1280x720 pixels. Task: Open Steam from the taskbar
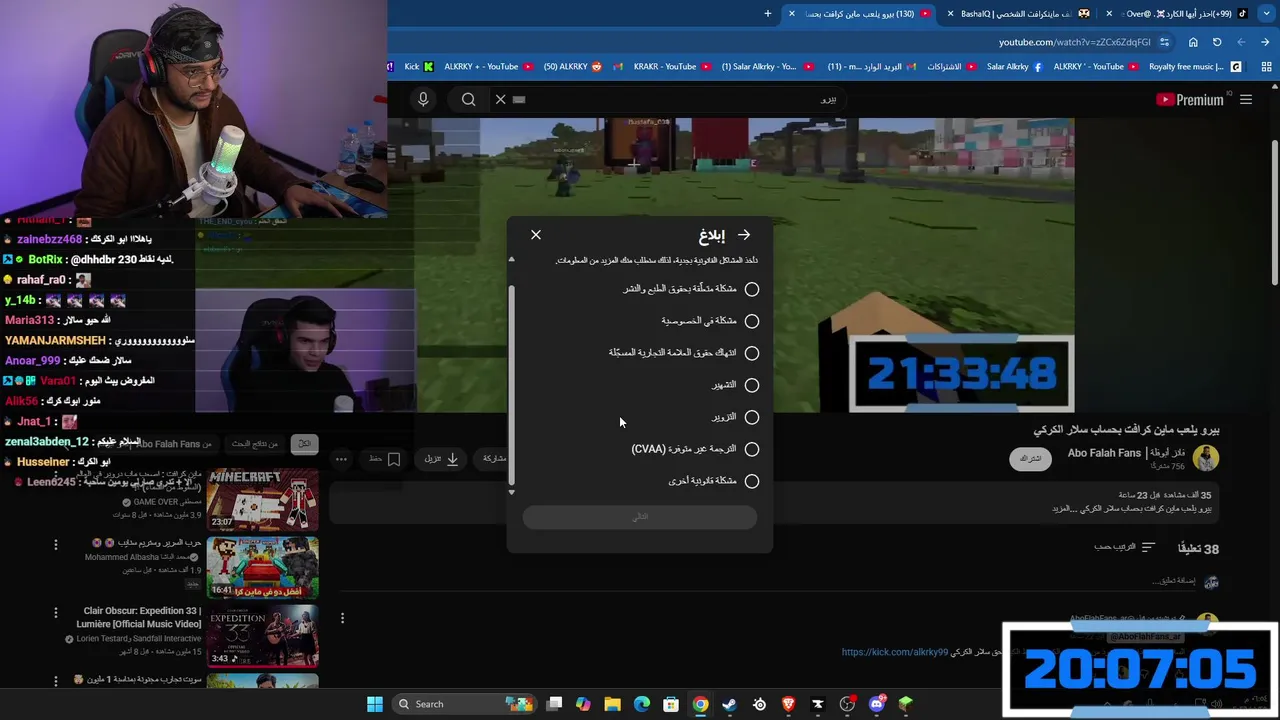click(730, 704)
